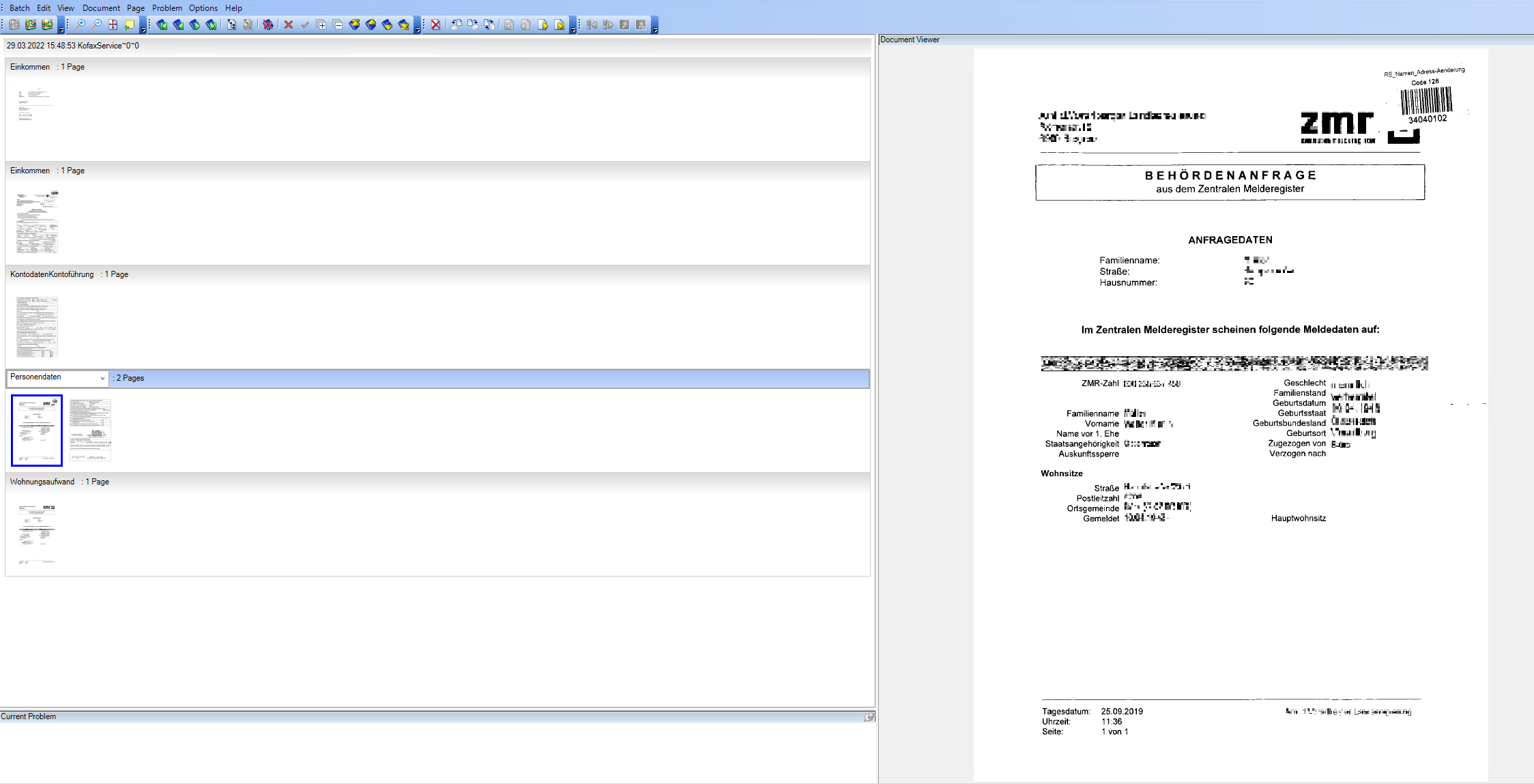The height and width of the screenshot is (784, 1534).
Task: Select second page thumbnail of Personendaten
Action: pos(90,430)
